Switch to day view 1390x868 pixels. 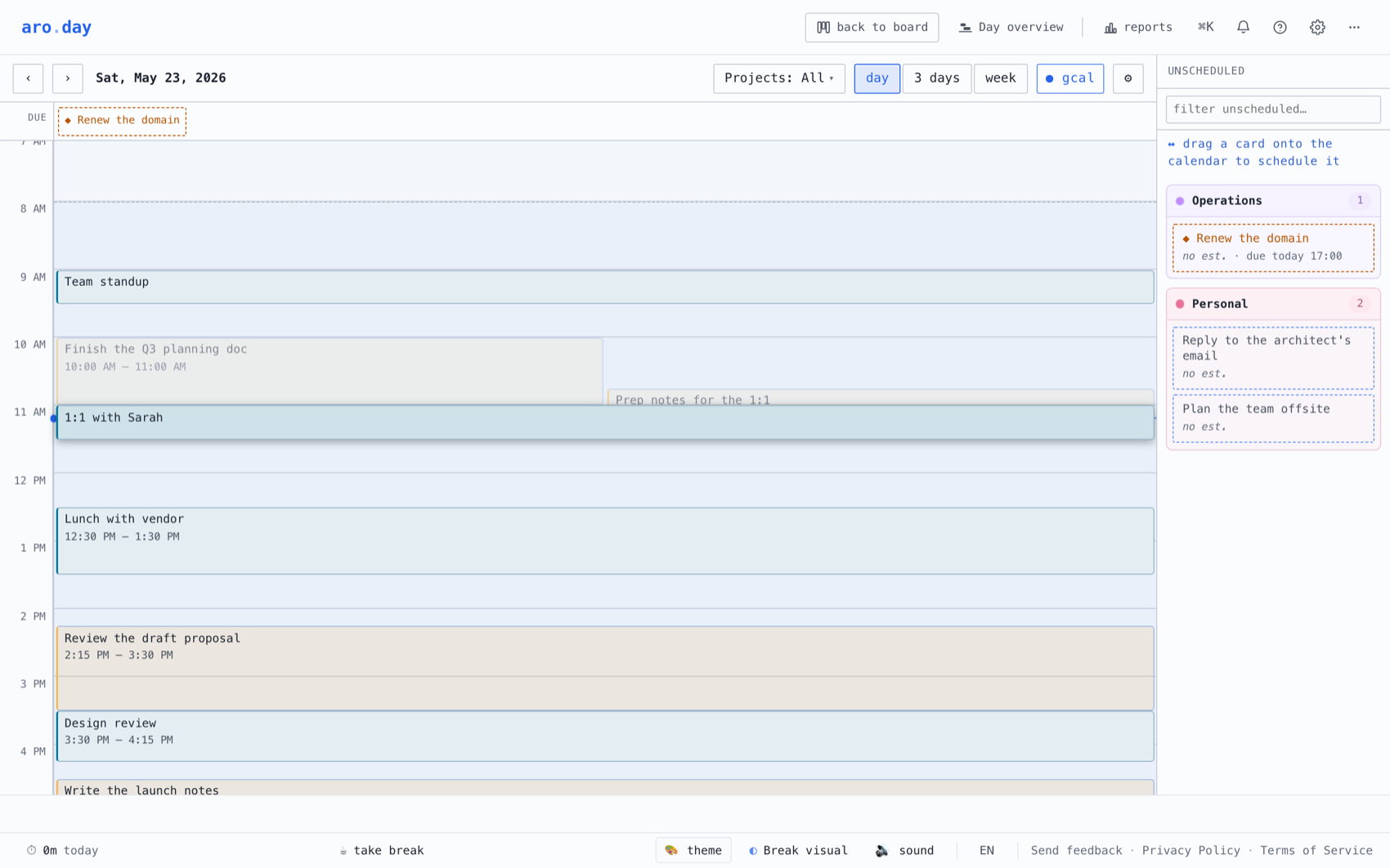(877, 78)
